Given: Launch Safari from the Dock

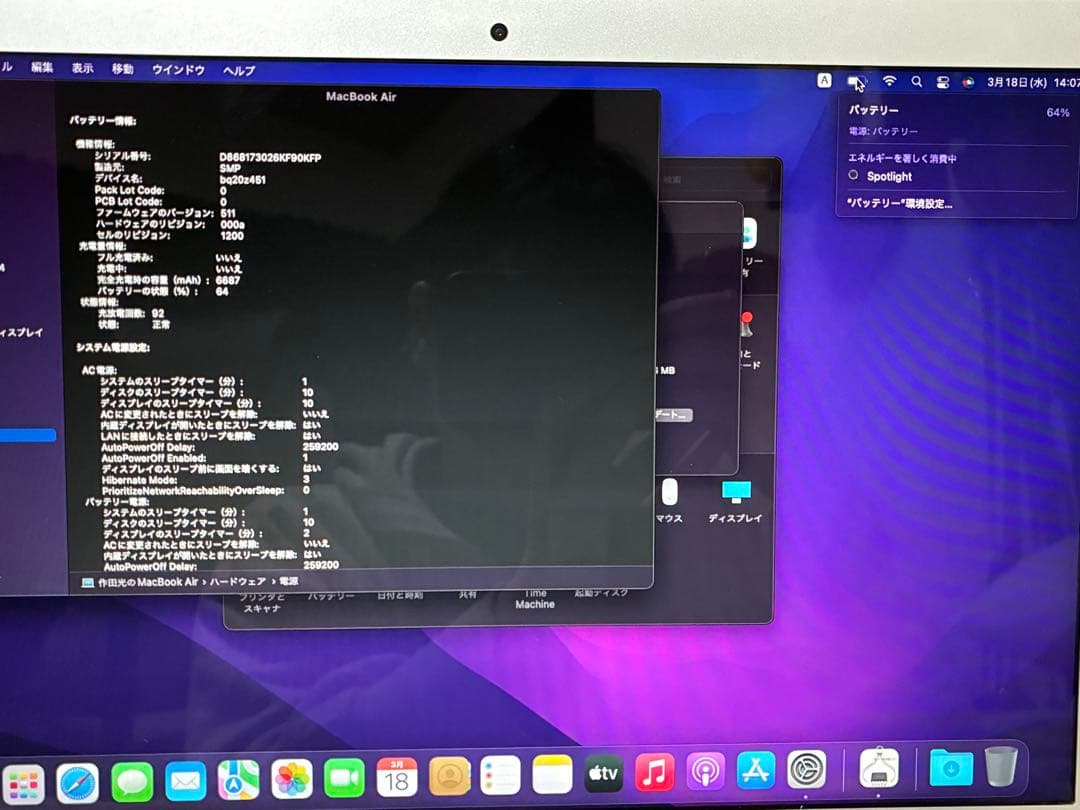Looking at the screenshot, I should pos(77,782).
